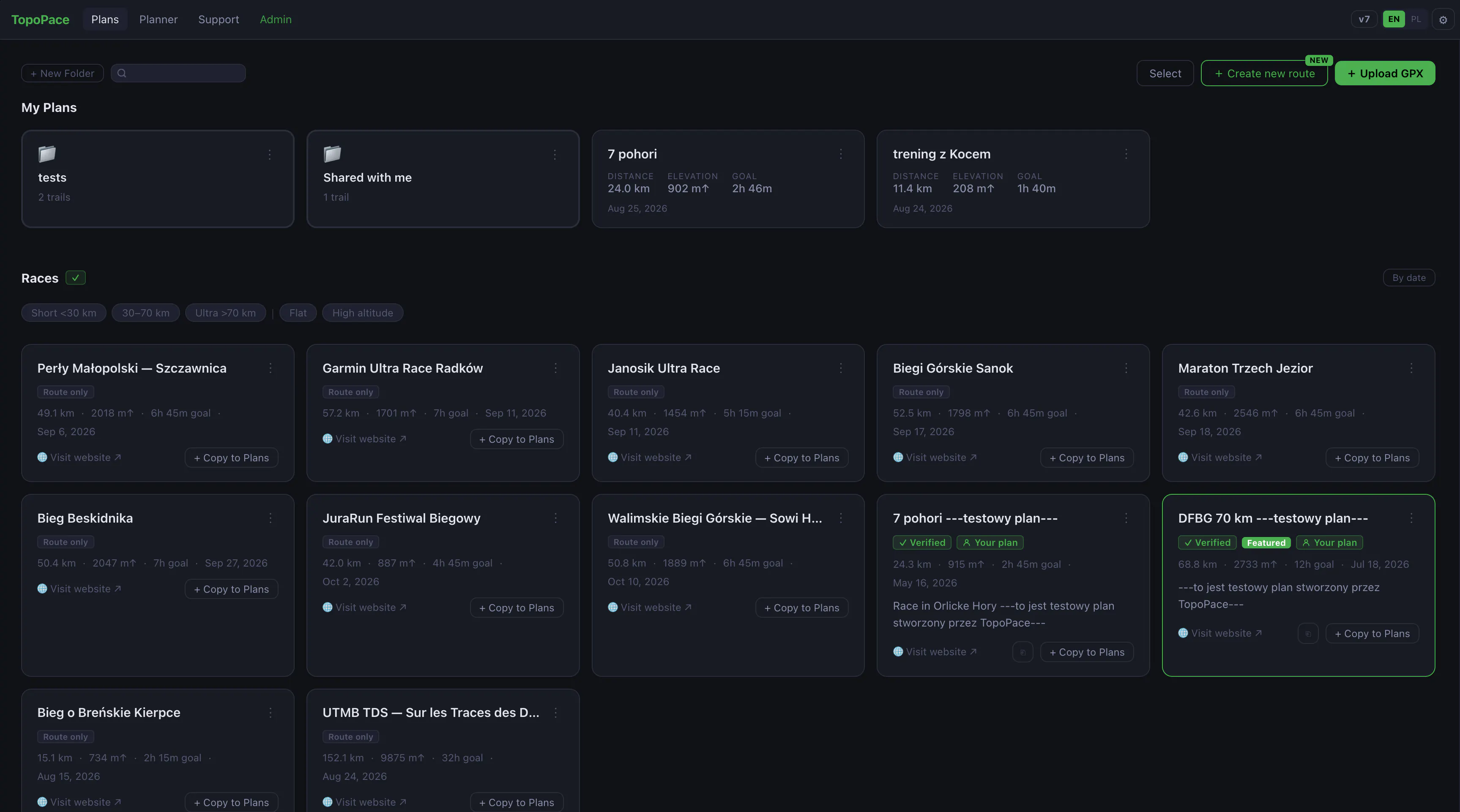Copy Perły Małopolski to Plans
The width and height of the screenshot is (1460, 812).
pyautogui.click(x=232, y=458)
